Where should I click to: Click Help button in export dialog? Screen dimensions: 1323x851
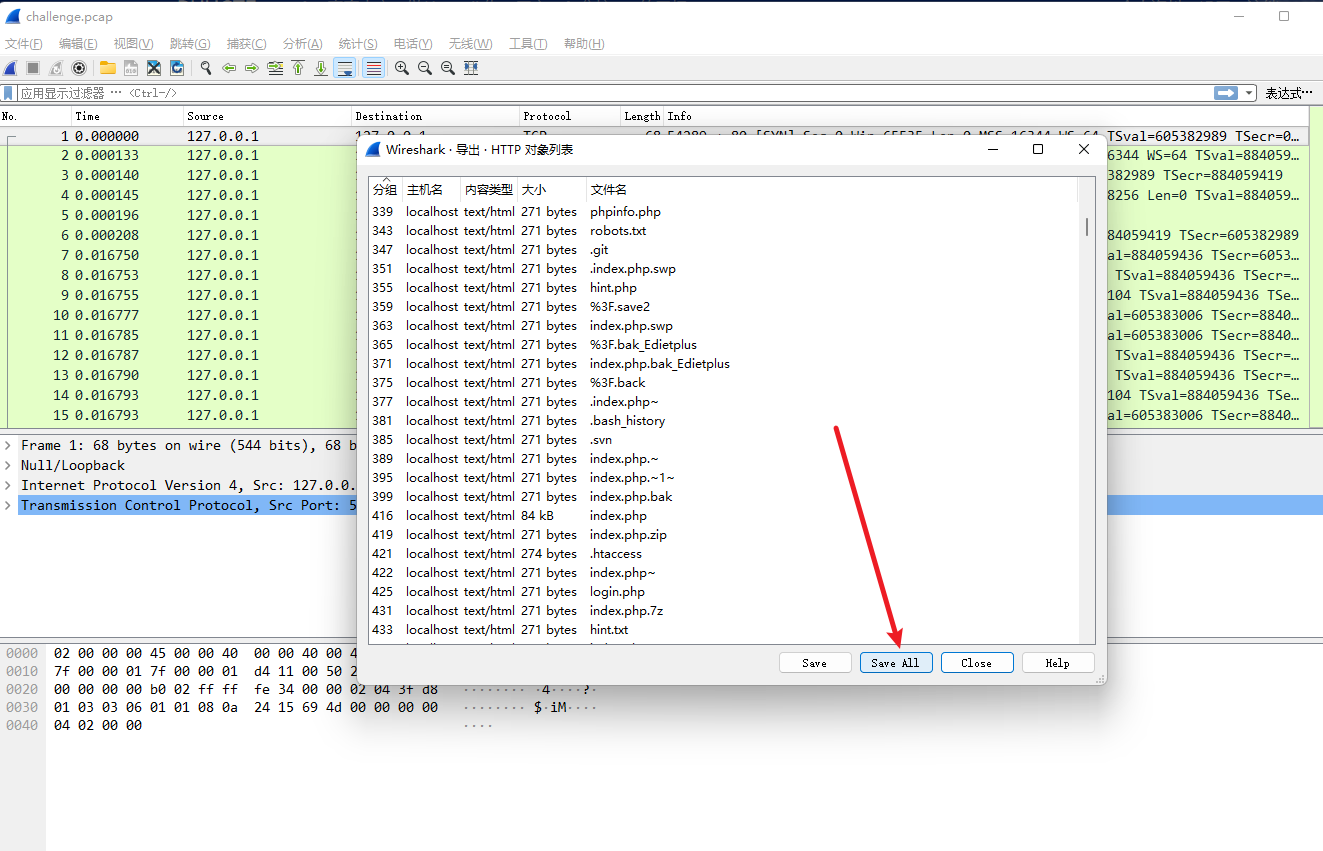pyautogui.click(x=1058, y=663)
